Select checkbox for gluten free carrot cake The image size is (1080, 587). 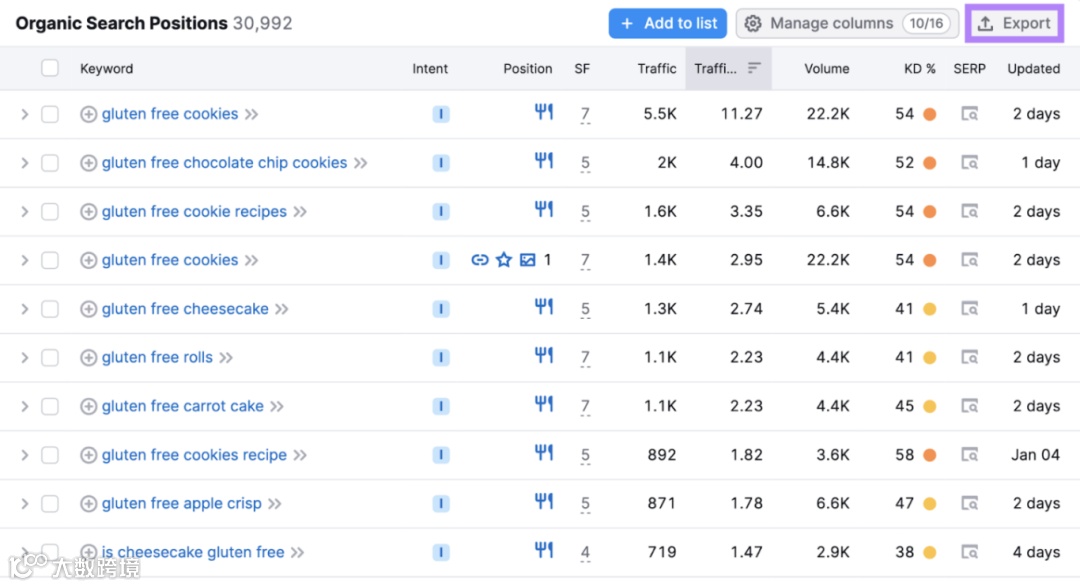point(50,406)
